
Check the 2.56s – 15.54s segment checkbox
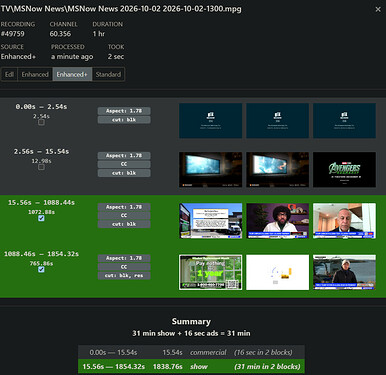pyautogui.click(x=41, y=167)
